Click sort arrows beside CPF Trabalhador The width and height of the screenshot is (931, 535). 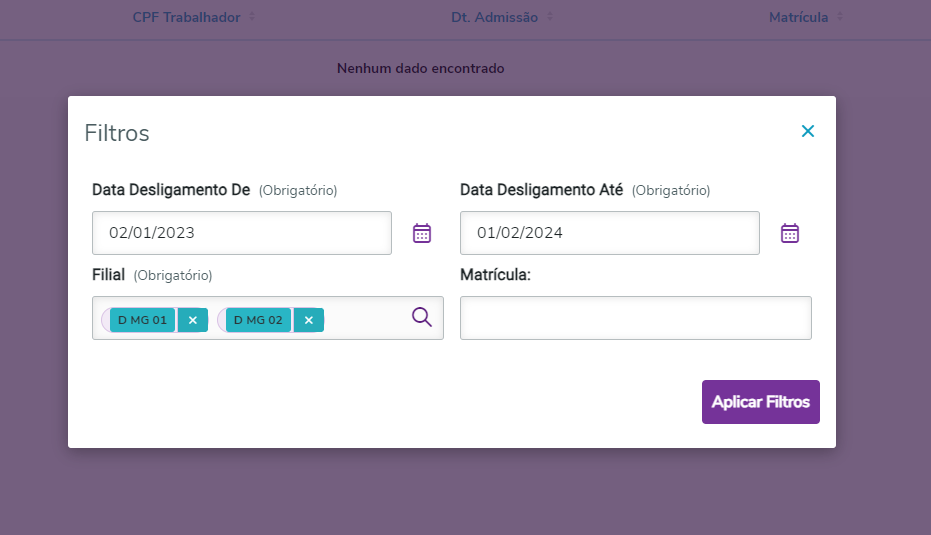coord(252,17)
